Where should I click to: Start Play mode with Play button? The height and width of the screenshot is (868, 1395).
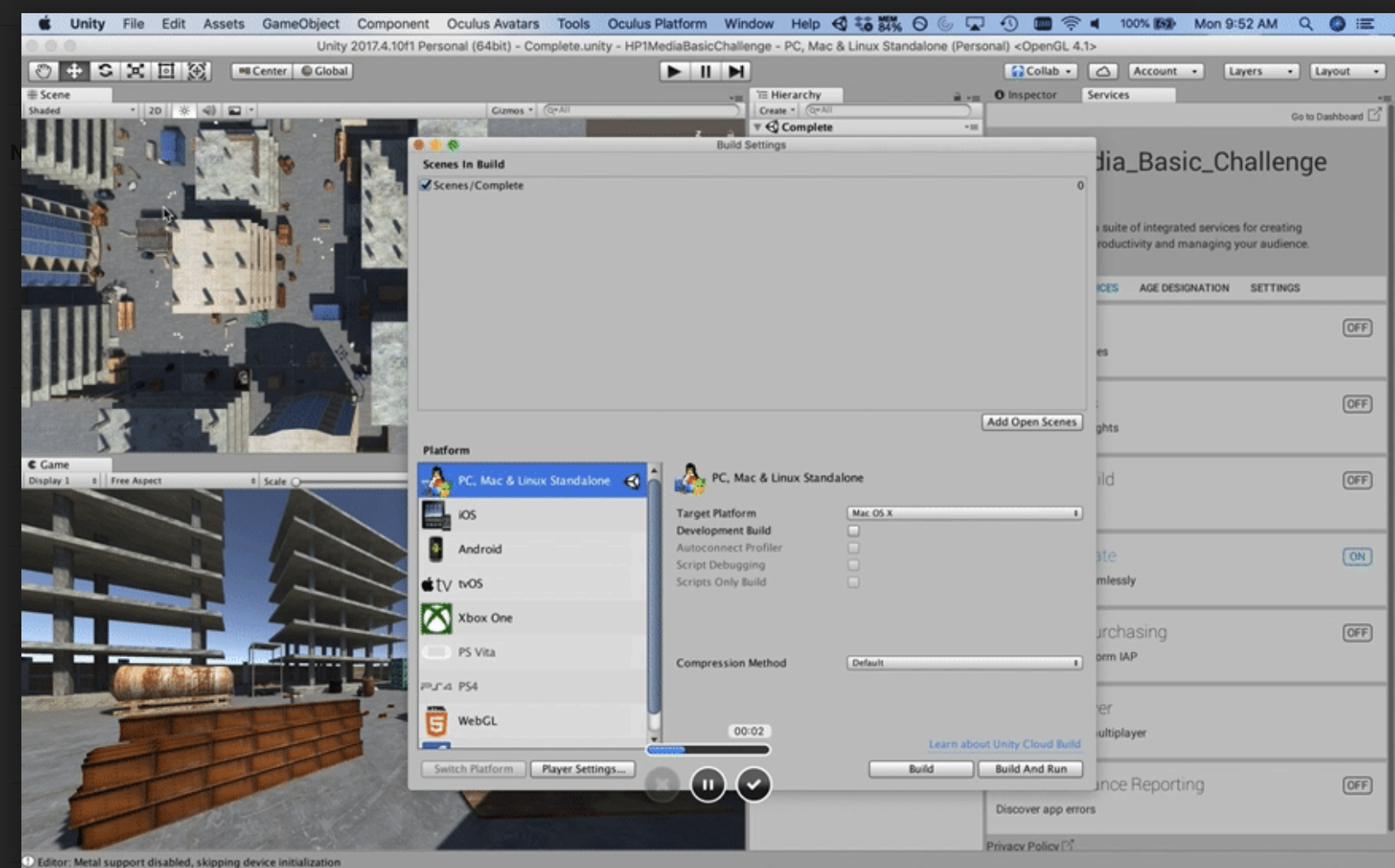pos(674,72)
